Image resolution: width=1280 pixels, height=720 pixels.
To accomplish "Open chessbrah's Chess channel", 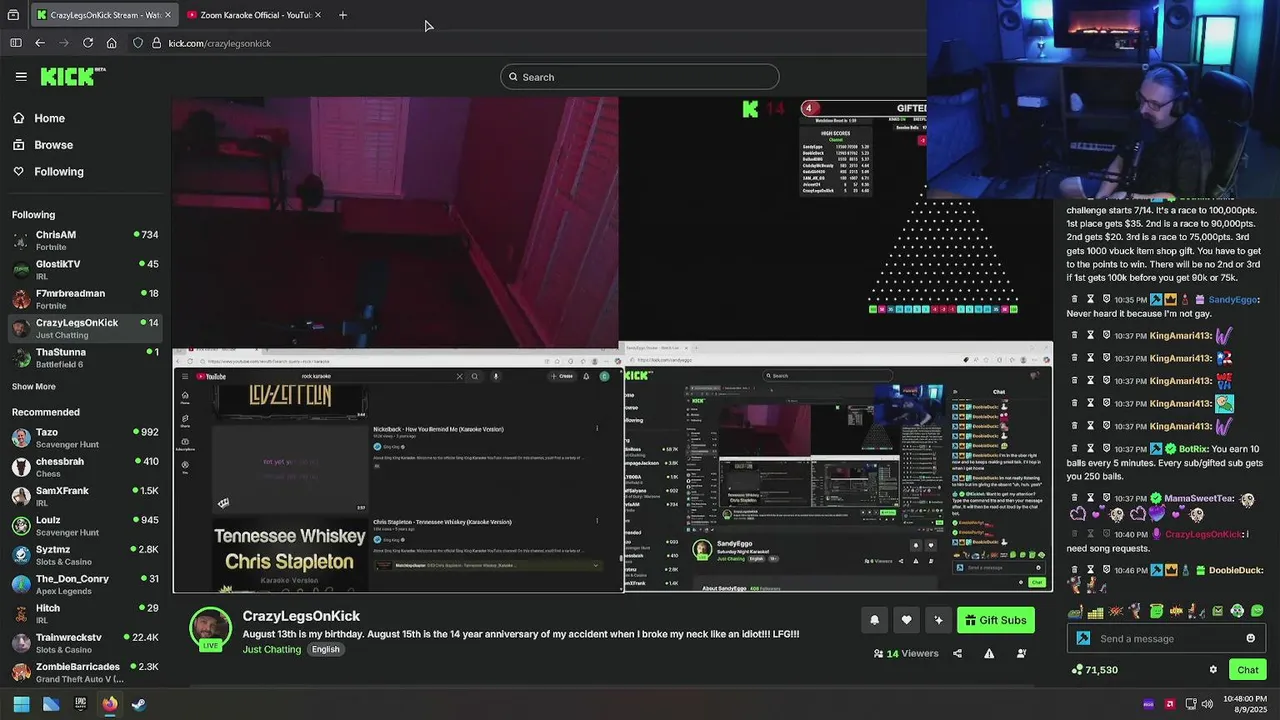I will click(x=85, y=467).
